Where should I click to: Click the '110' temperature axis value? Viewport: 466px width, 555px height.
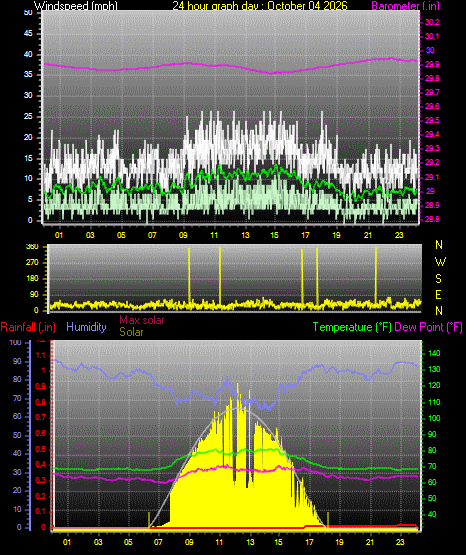[434, 402]
